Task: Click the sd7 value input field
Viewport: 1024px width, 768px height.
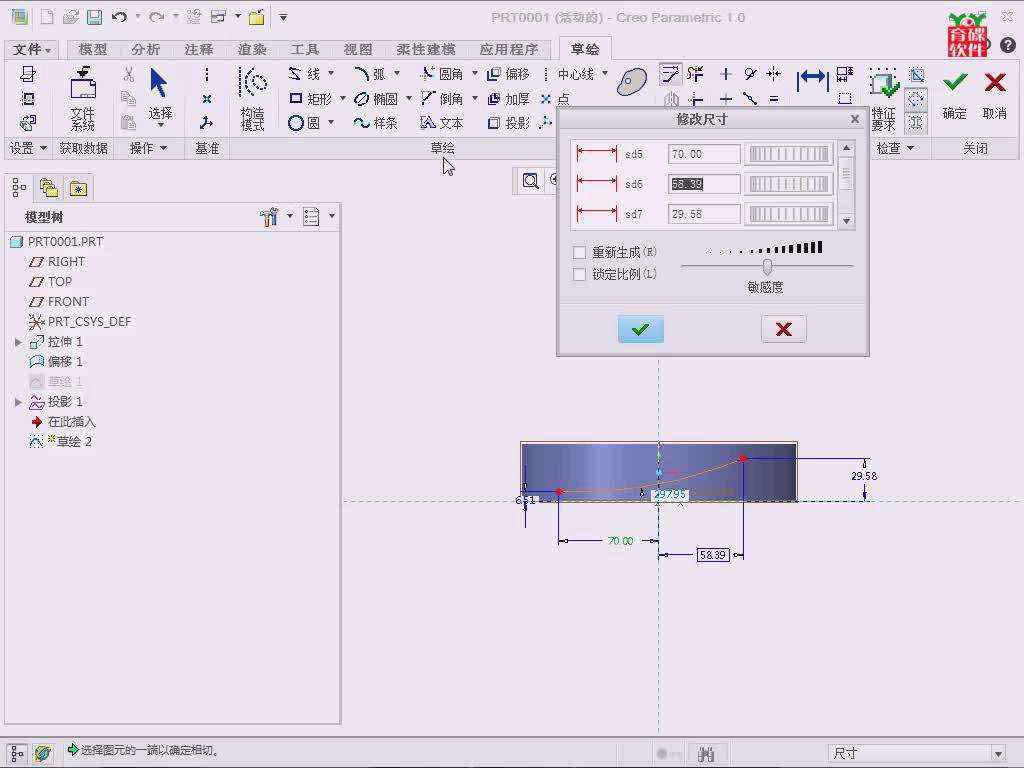Action: coord(704,214)
